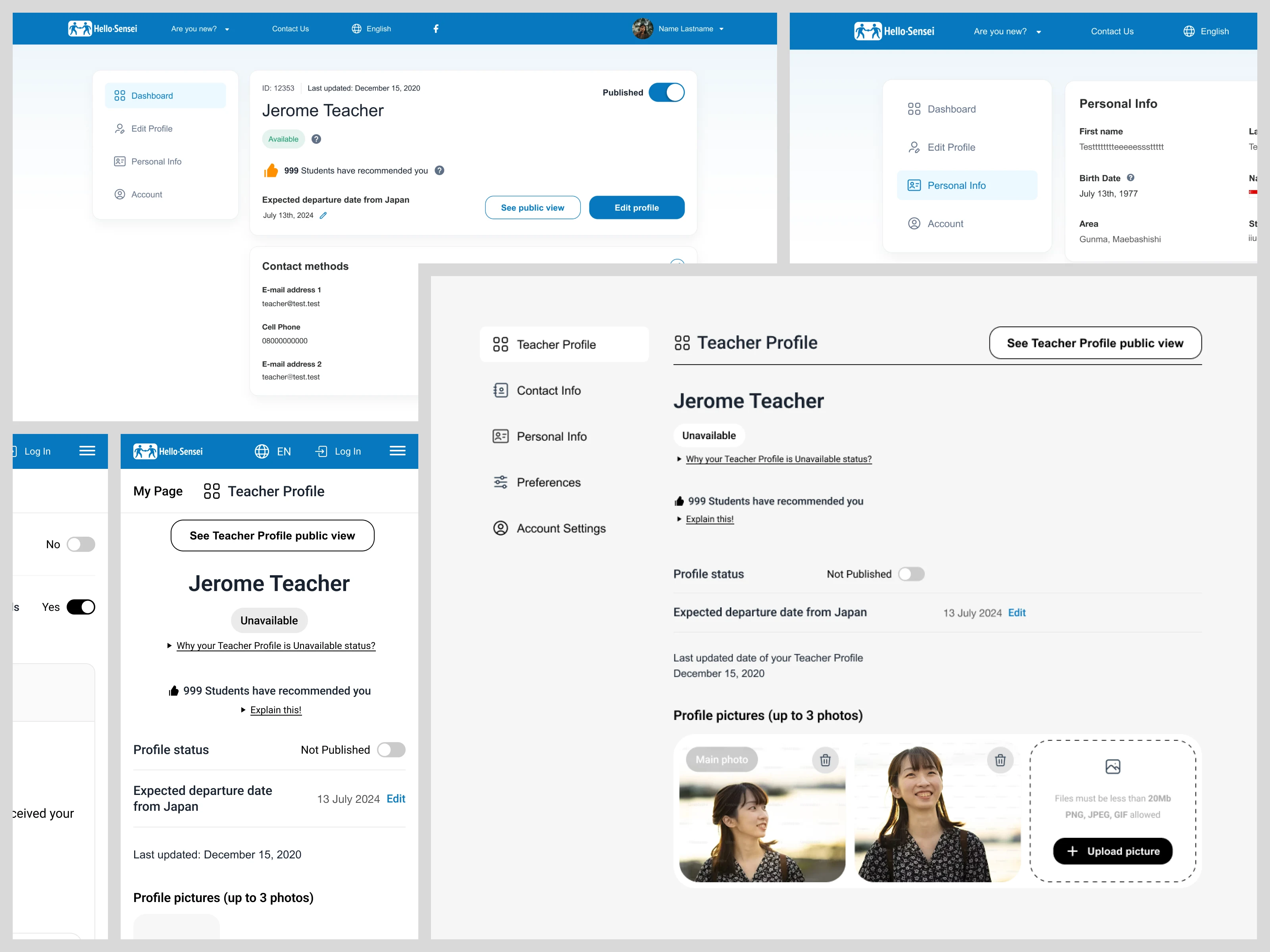Click Edit link beside 13 July 2024

click(1016, 613)
